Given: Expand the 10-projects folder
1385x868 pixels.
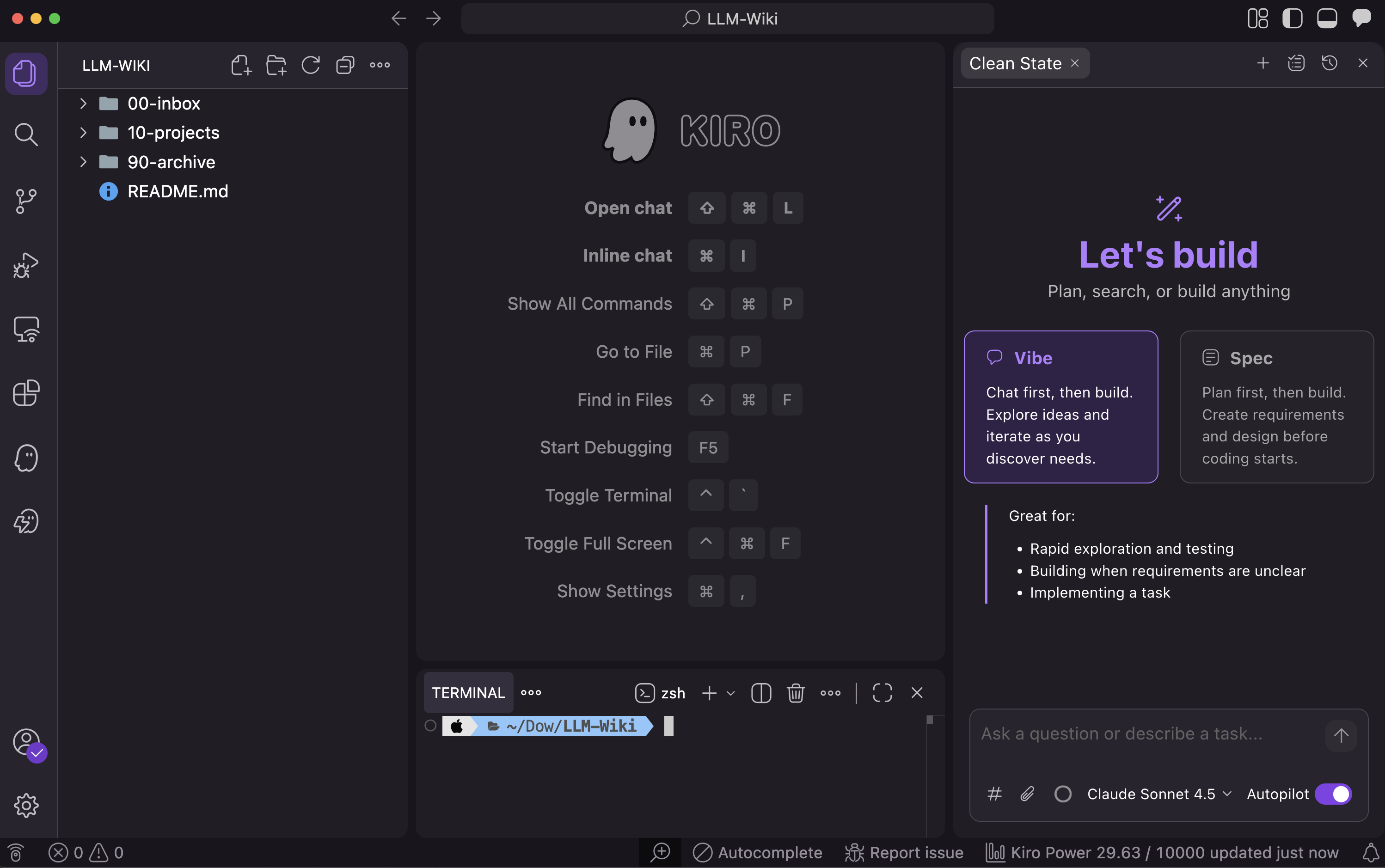Looking at the screenshot, I should (x=233, y=133).
